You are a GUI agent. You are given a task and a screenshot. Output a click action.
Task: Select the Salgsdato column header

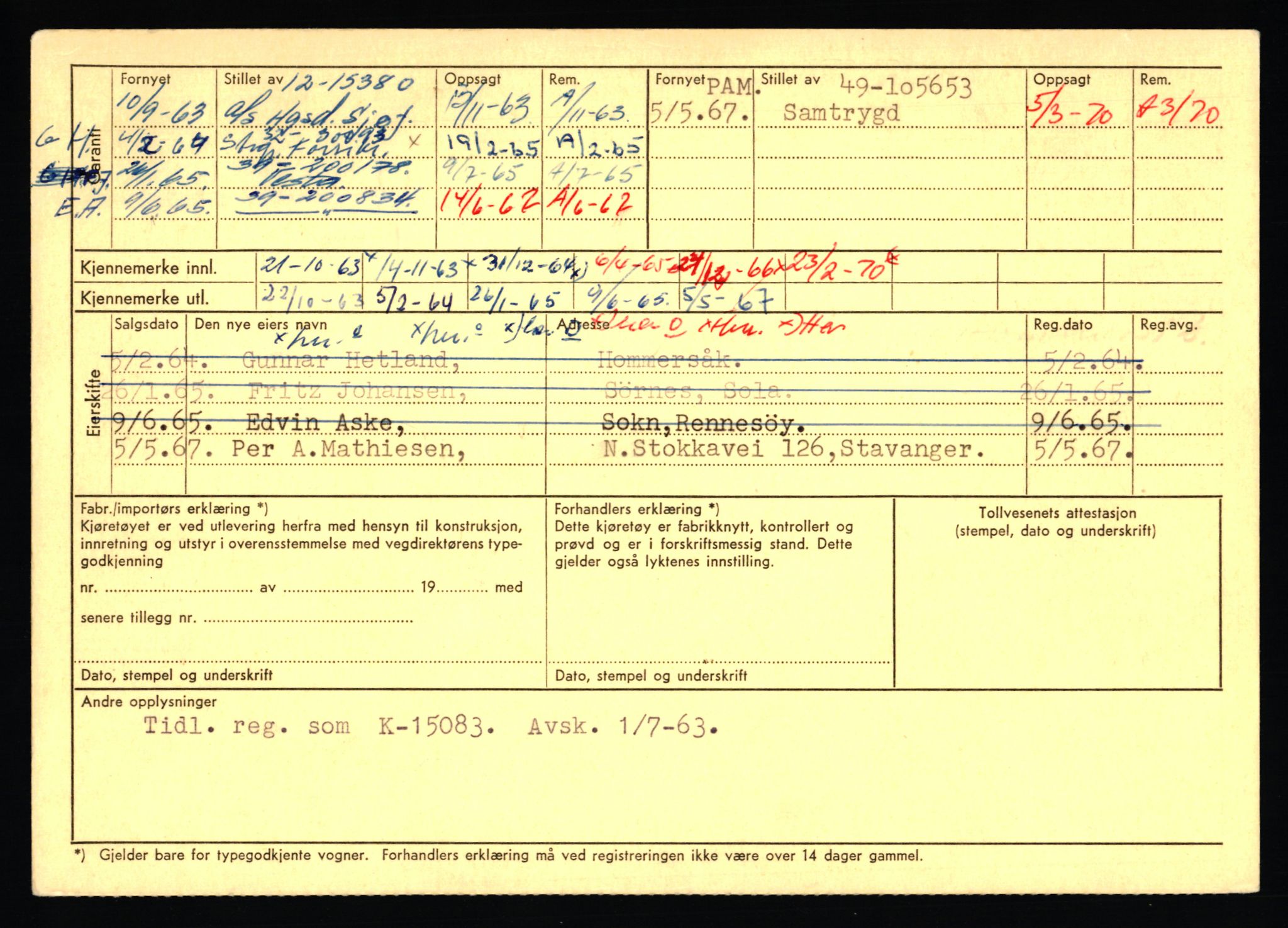pyautogui.click(x=146, y=325)
